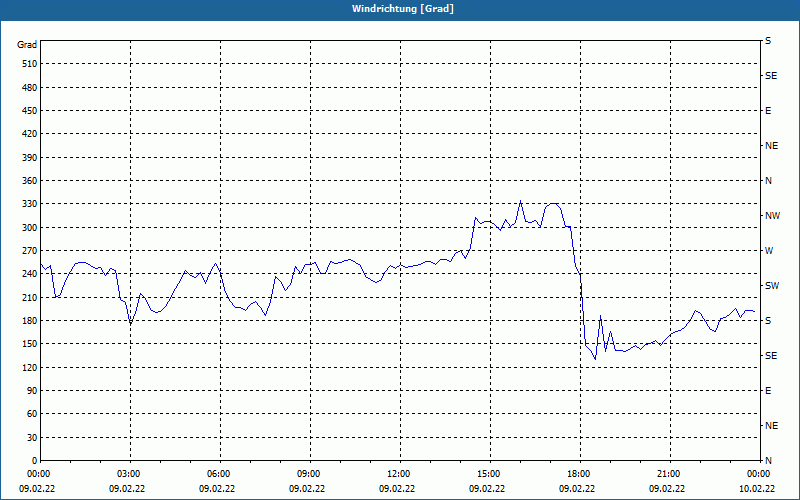Click the 330 degree axis label
Image resolution: width=800 pixels, height=500 pixels.
pyautogui.click(x=30, y=204)
